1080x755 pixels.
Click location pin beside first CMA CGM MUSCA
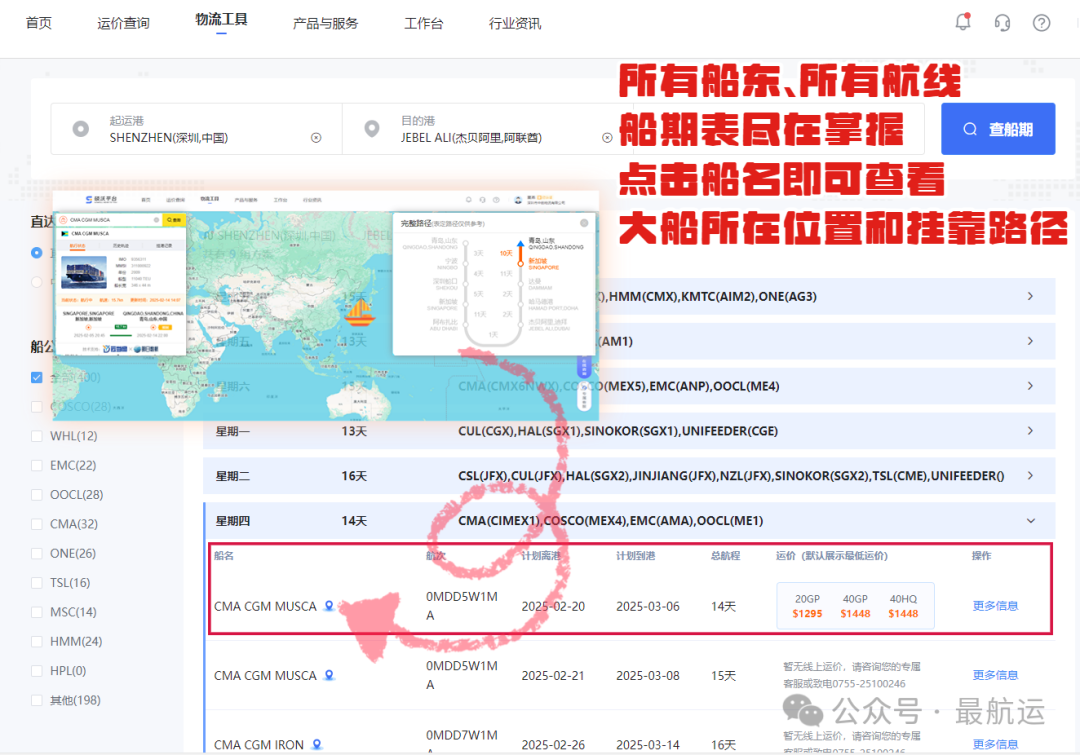(329, 606)
